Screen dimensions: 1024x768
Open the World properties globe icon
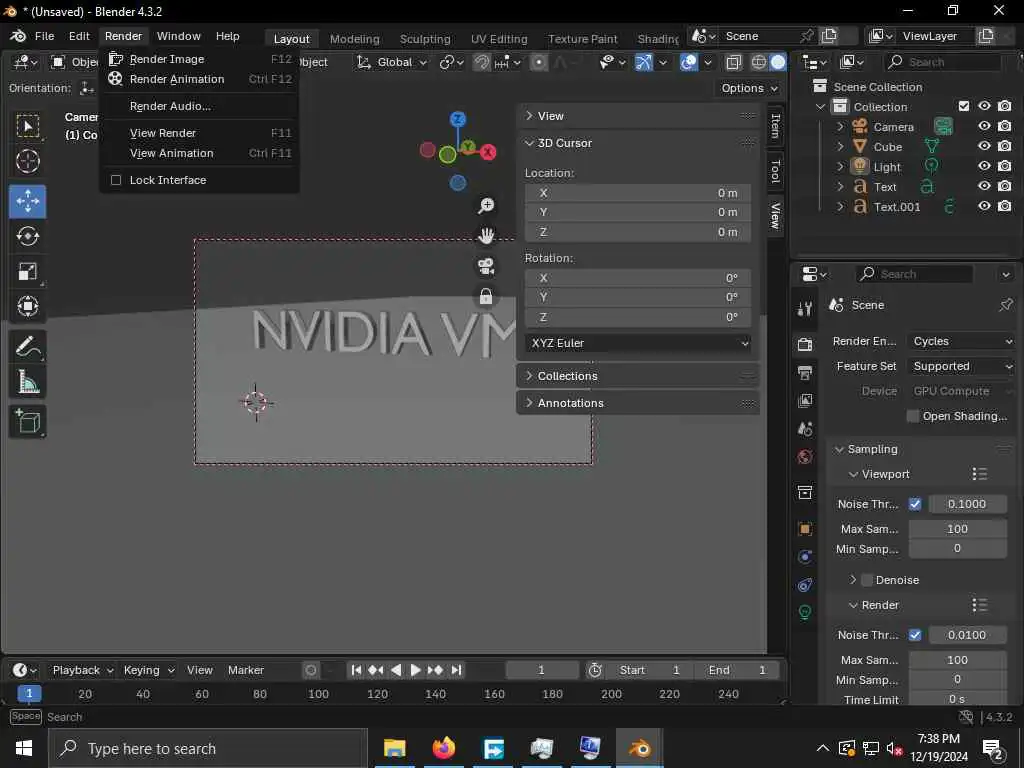(805, 456)
